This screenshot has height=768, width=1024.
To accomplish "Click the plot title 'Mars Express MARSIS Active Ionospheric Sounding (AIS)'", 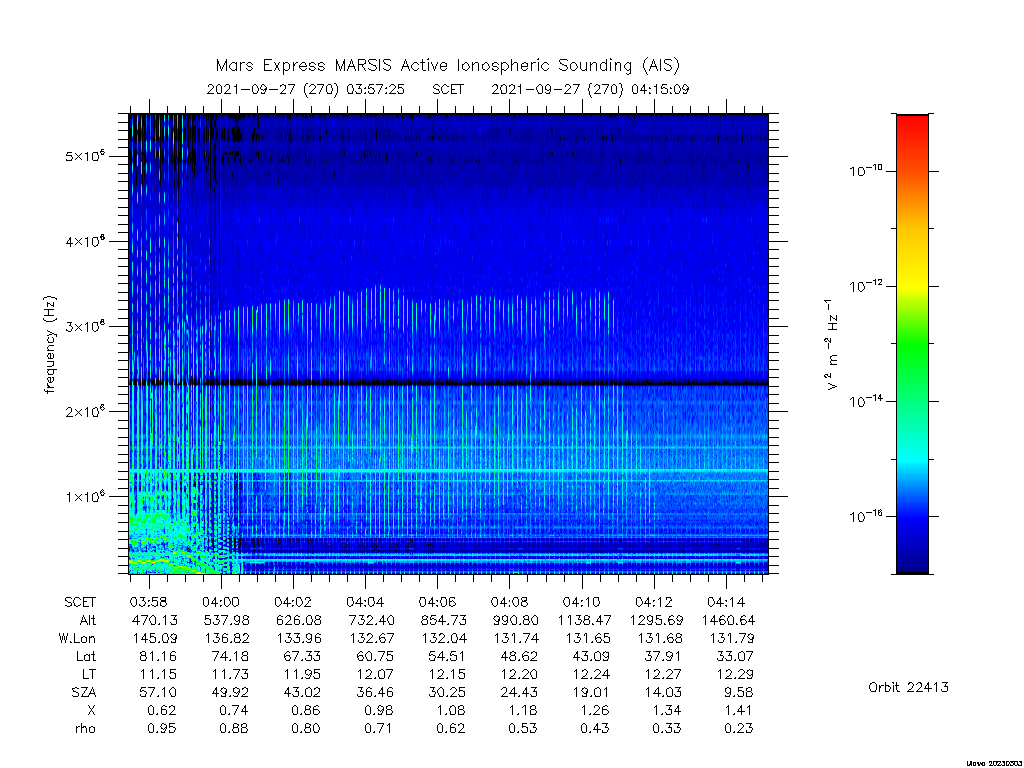I will click(x=447, y=66).
